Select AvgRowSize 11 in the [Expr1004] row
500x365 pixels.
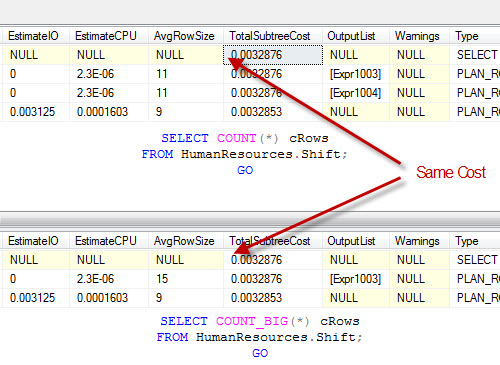pos(186,93)
